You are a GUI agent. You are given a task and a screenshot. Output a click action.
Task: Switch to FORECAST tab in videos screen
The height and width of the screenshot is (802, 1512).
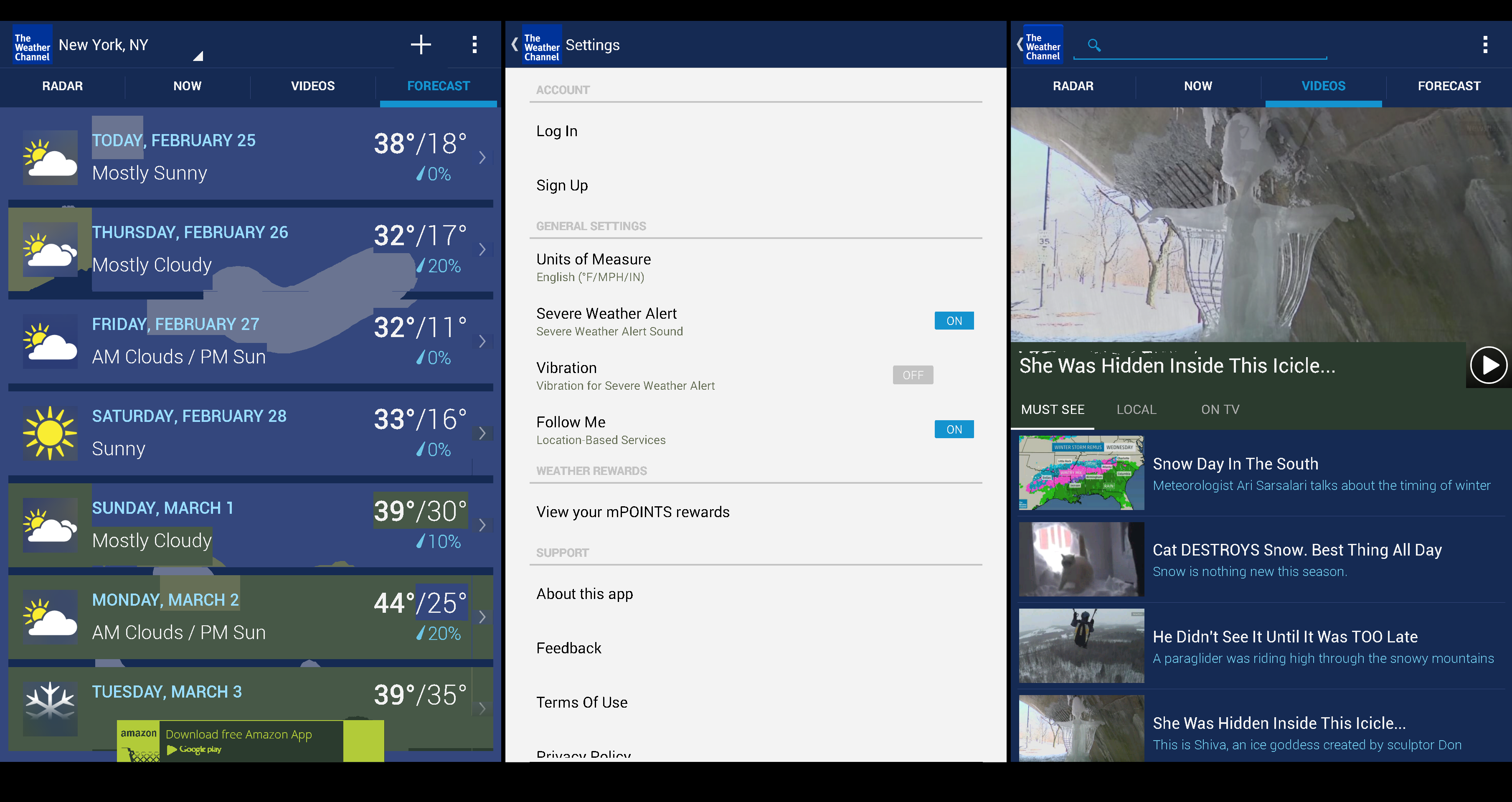click(x=1449, y=86)
